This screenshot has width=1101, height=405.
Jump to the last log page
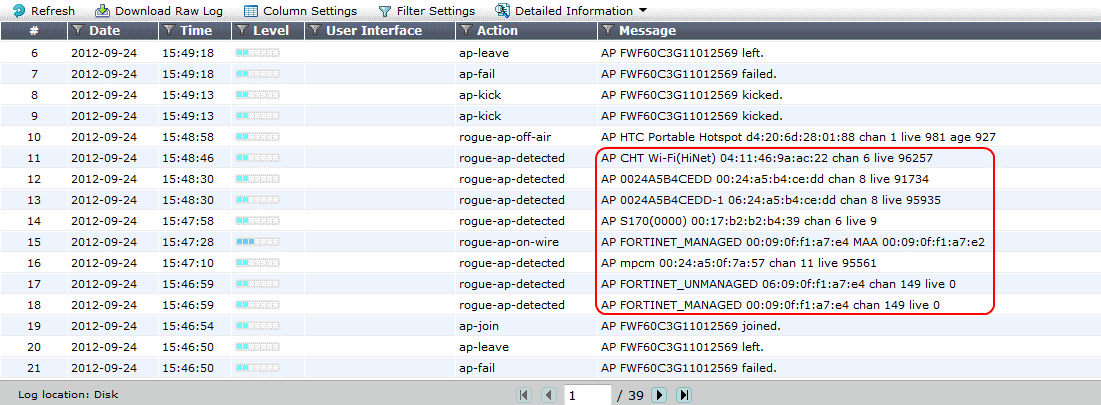[684, 395]
